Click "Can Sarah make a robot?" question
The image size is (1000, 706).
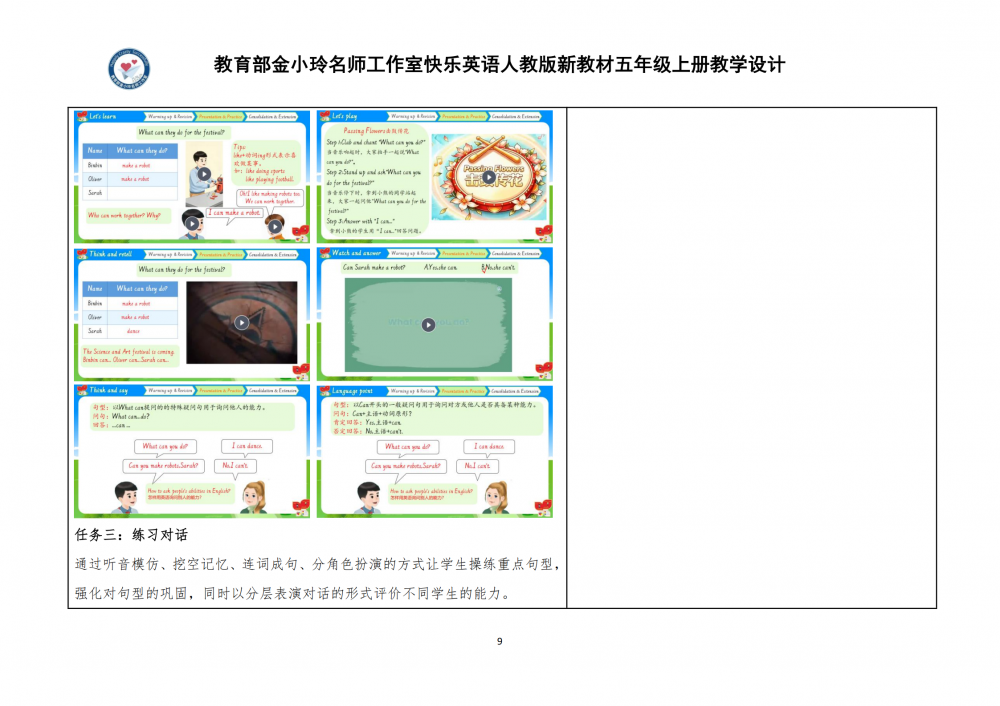point(374,268)
